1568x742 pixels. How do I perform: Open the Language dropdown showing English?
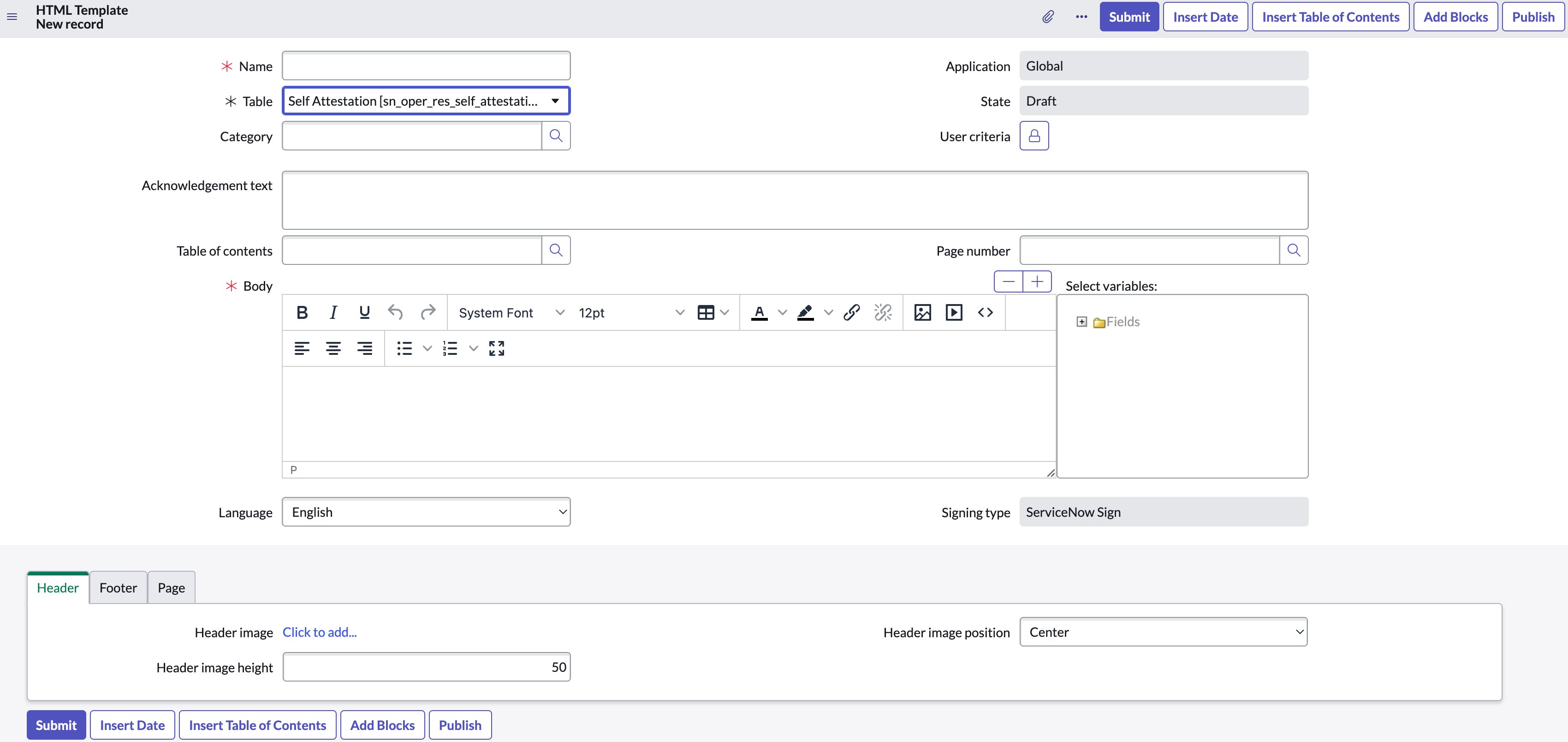[x=426, y=512]
